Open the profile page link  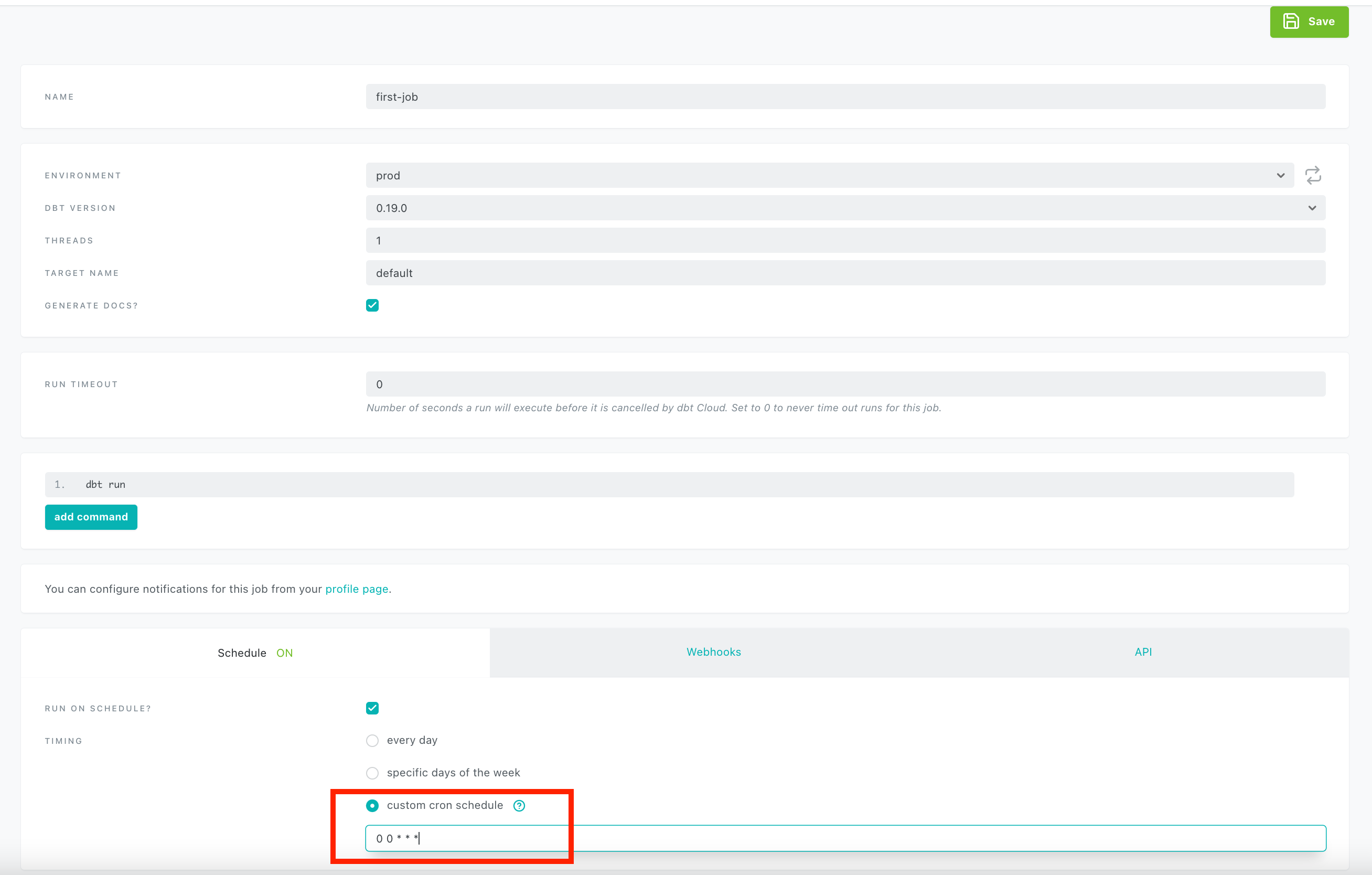pos(357,589)
